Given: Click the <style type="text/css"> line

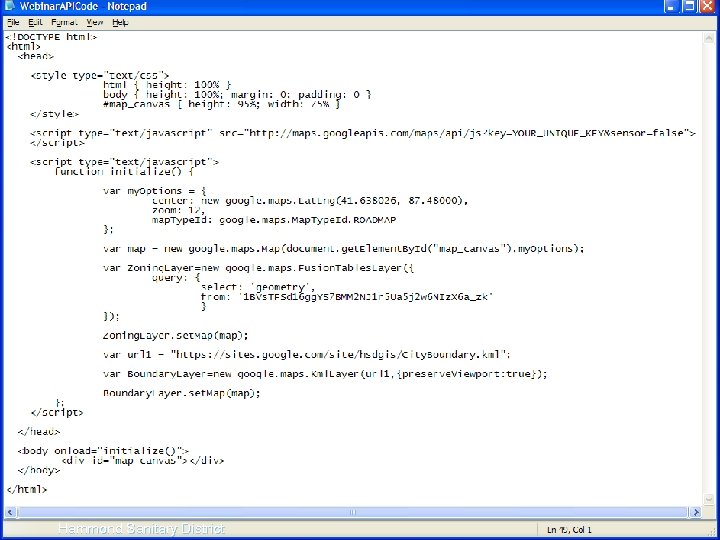Looking at the screenshot, I should pyautogui.click(x=100, y=75).
